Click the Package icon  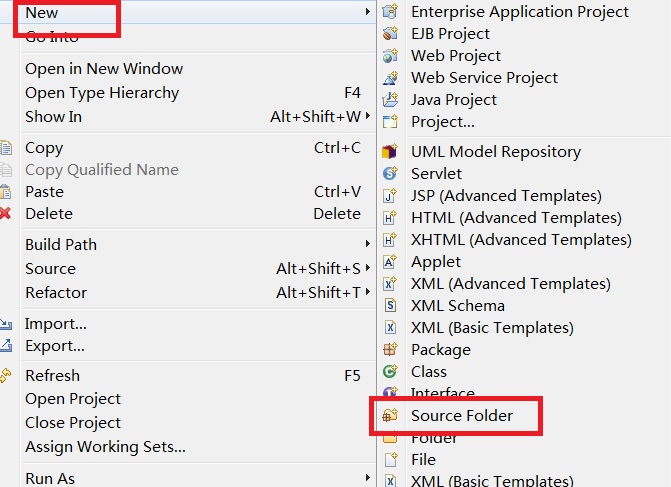(x=391, y=350)
